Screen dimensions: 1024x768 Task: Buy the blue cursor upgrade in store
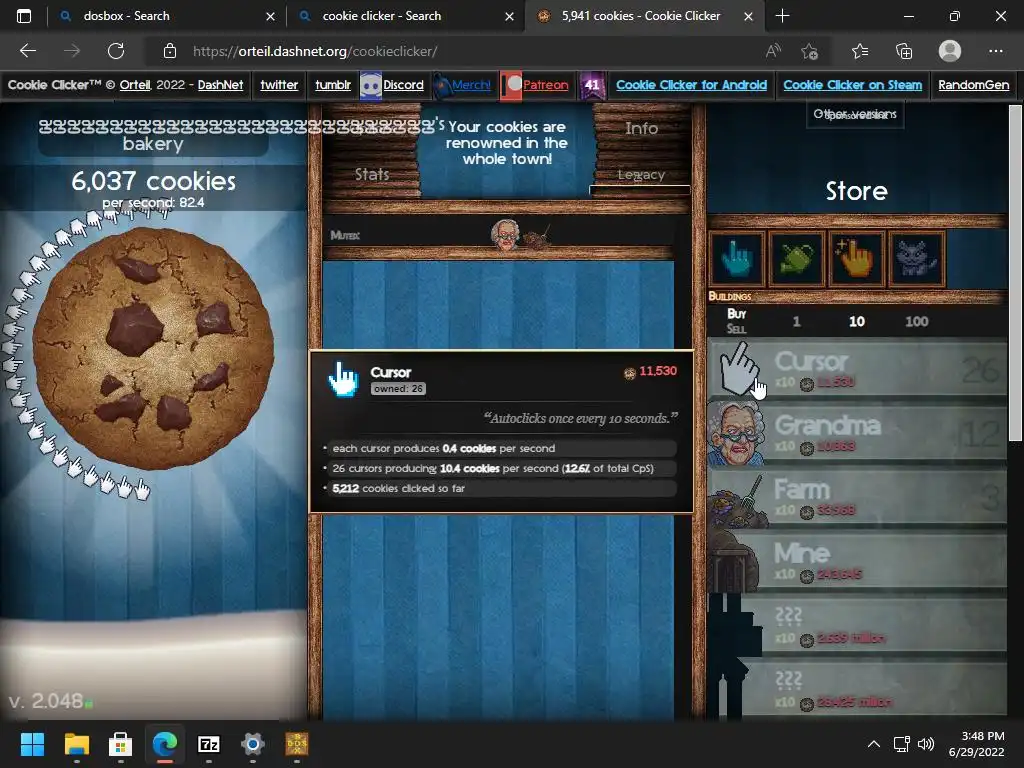click(737, 259)
